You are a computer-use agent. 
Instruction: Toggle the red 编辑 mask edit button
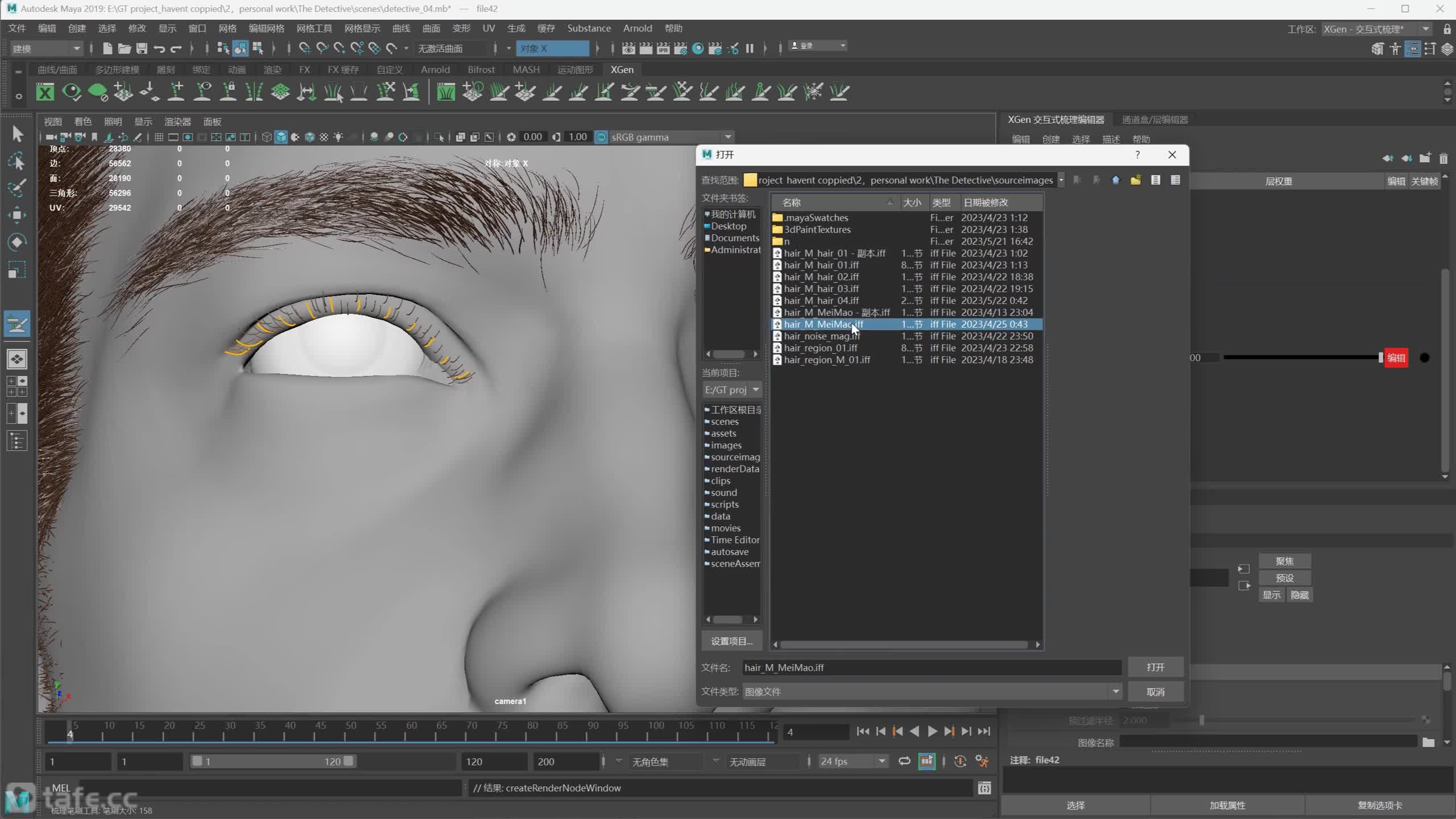point(1396,358)
